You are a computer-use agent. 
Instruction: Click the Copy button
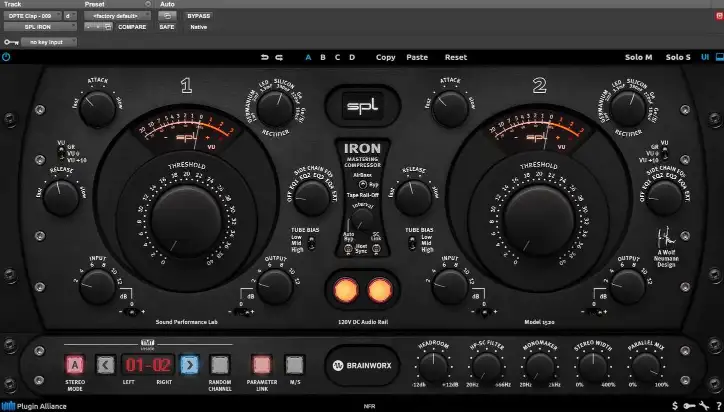pos(386,57)
